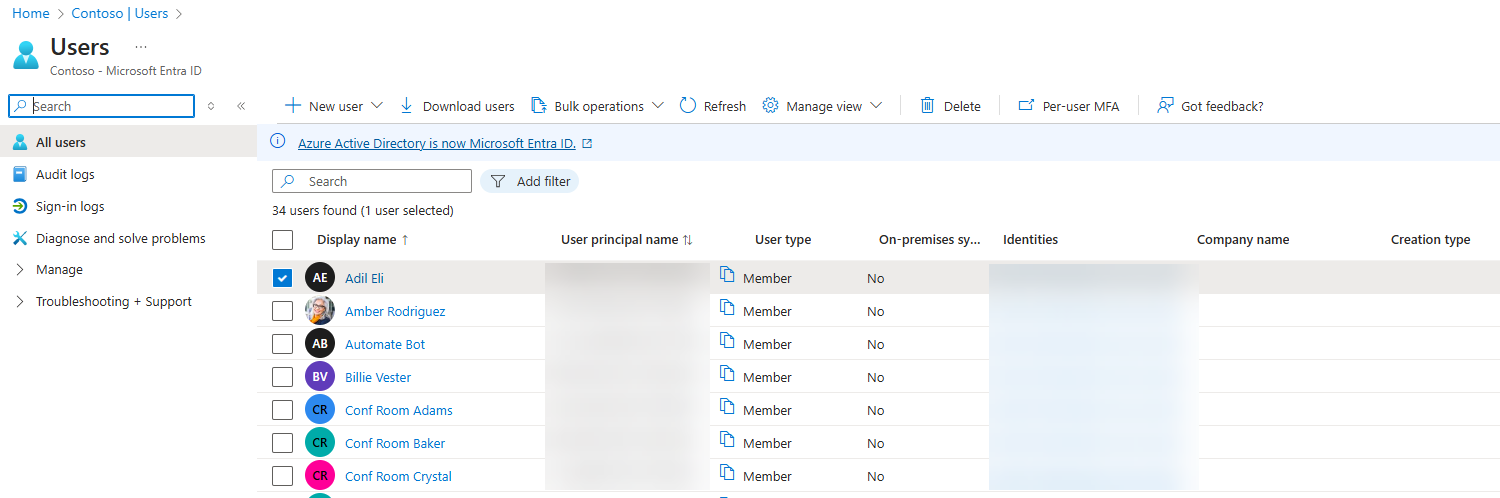Click the Download users arrow icon
The height and width of the screenshot is (498, 1500).
(407, 106)
